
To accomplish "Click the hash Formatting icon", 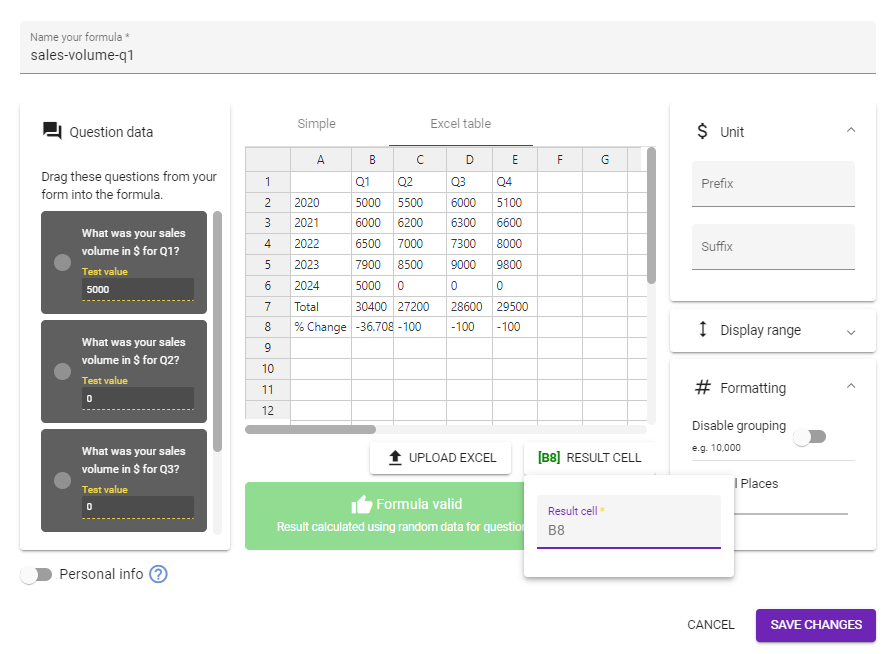I will 703,388.
